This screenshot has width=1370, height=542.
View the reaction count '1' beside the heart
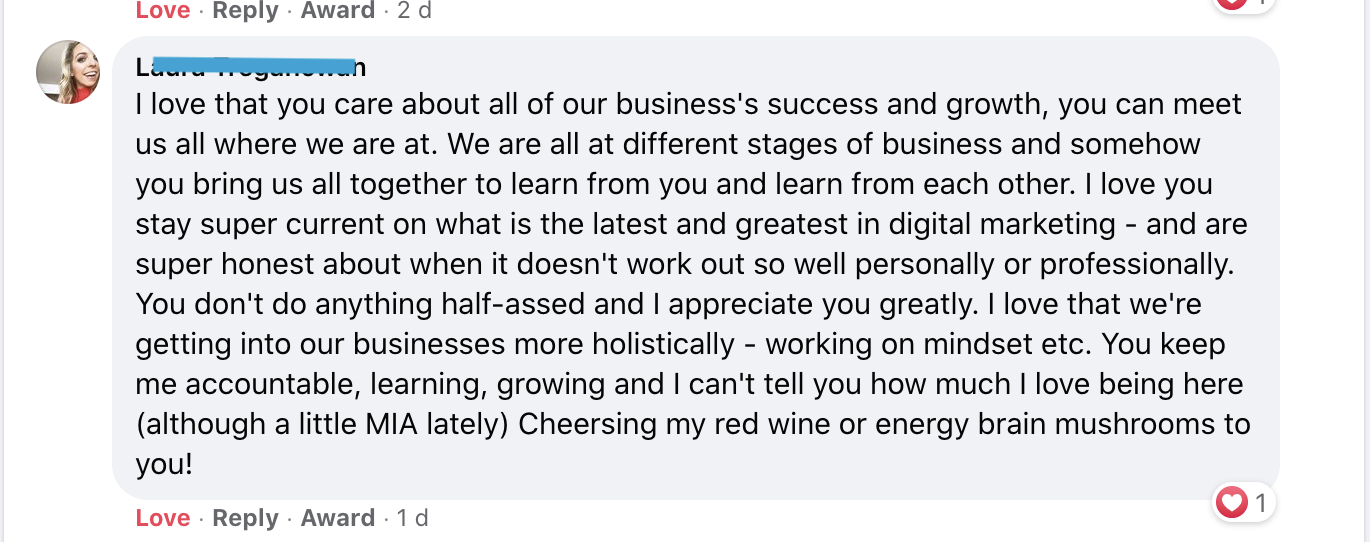point(1260,503)
